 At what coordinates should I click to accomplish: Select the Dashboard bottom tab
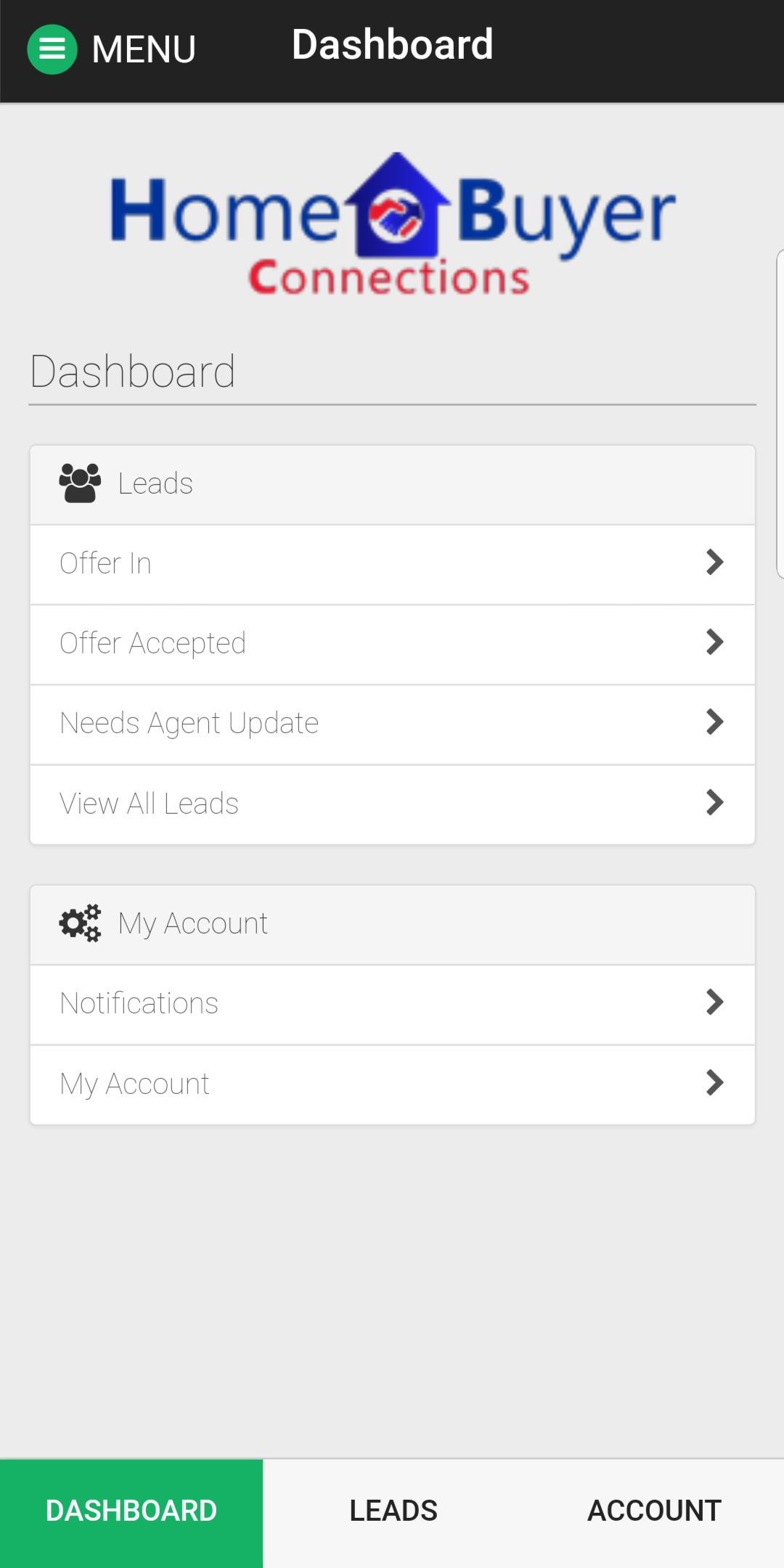pyautogui.click(x=131, y=1511)
